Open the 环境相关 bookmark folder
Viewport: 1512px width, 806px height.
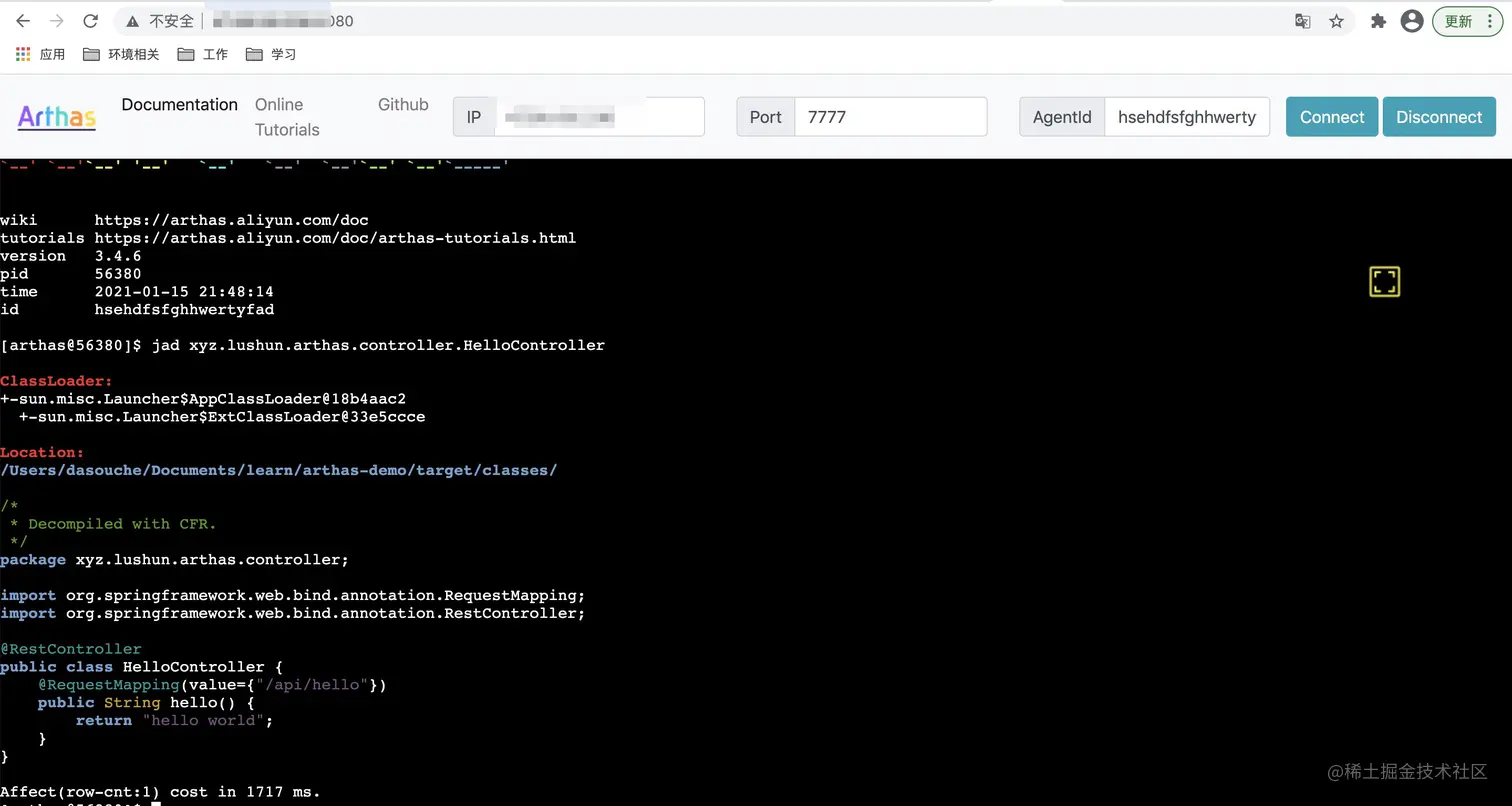point(122,54)
